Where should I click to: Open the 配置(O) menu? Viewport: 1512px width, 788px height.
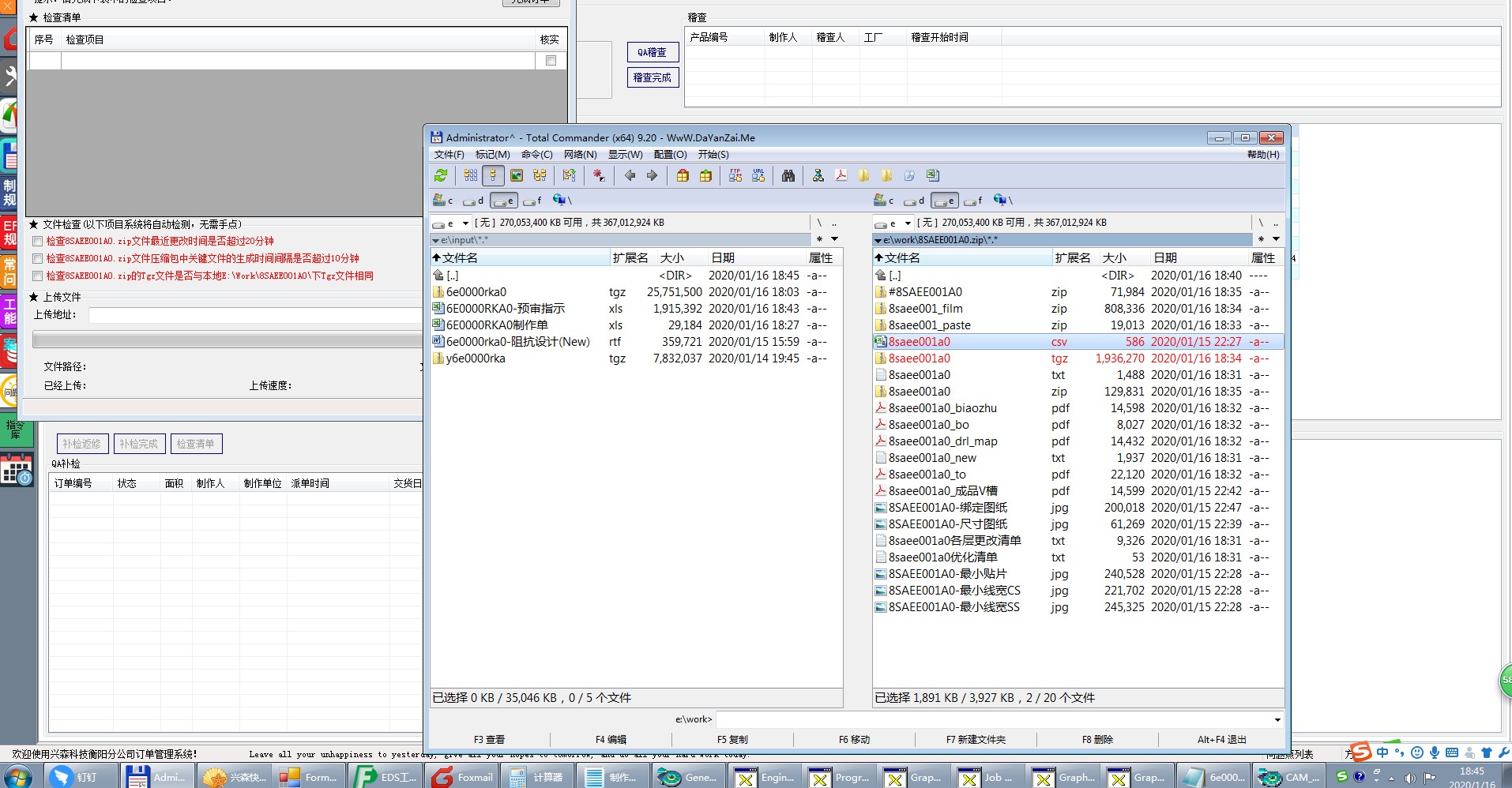tap(670, 155)
